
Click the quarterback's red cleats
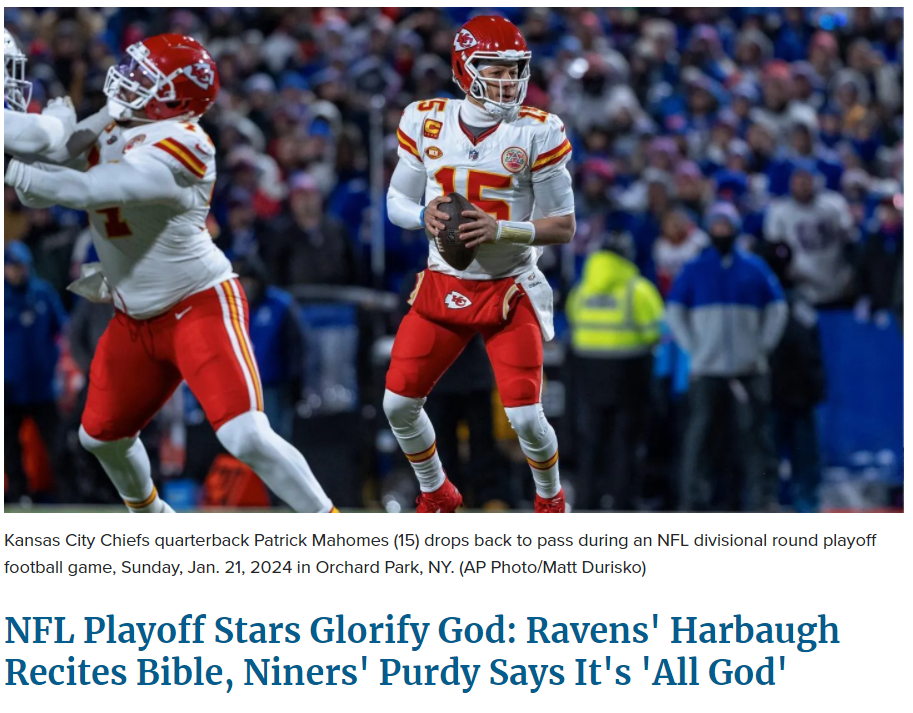click(490, 498)
